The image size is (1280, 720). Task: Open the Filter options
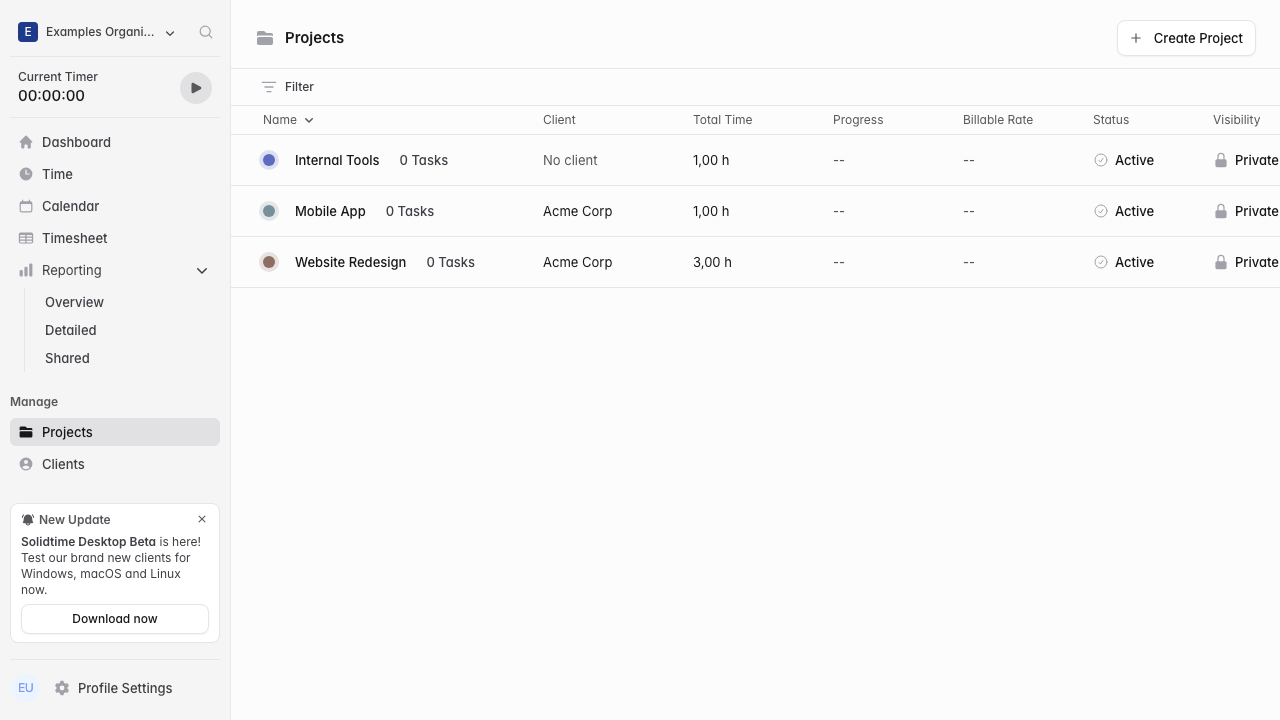[x=288, y=87]
